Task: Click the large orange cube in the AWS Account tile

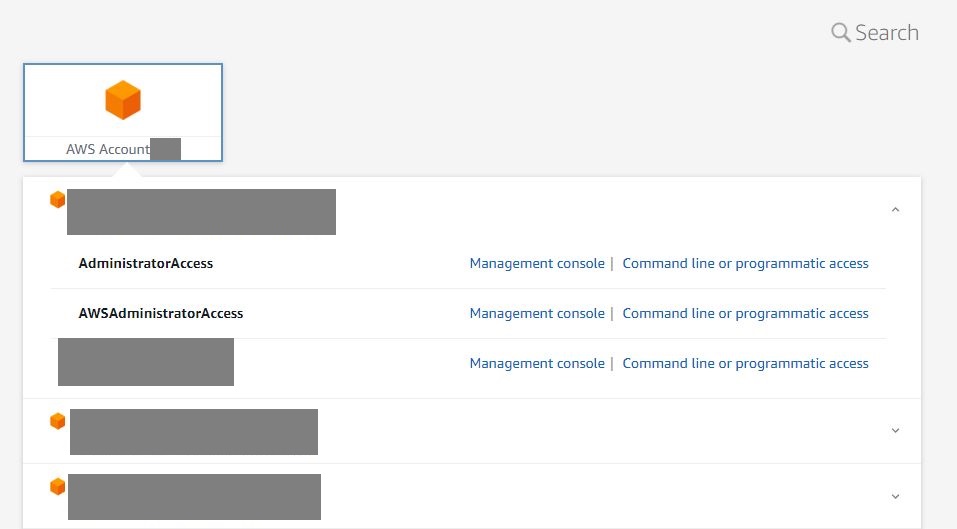Action: pos(123,100)
